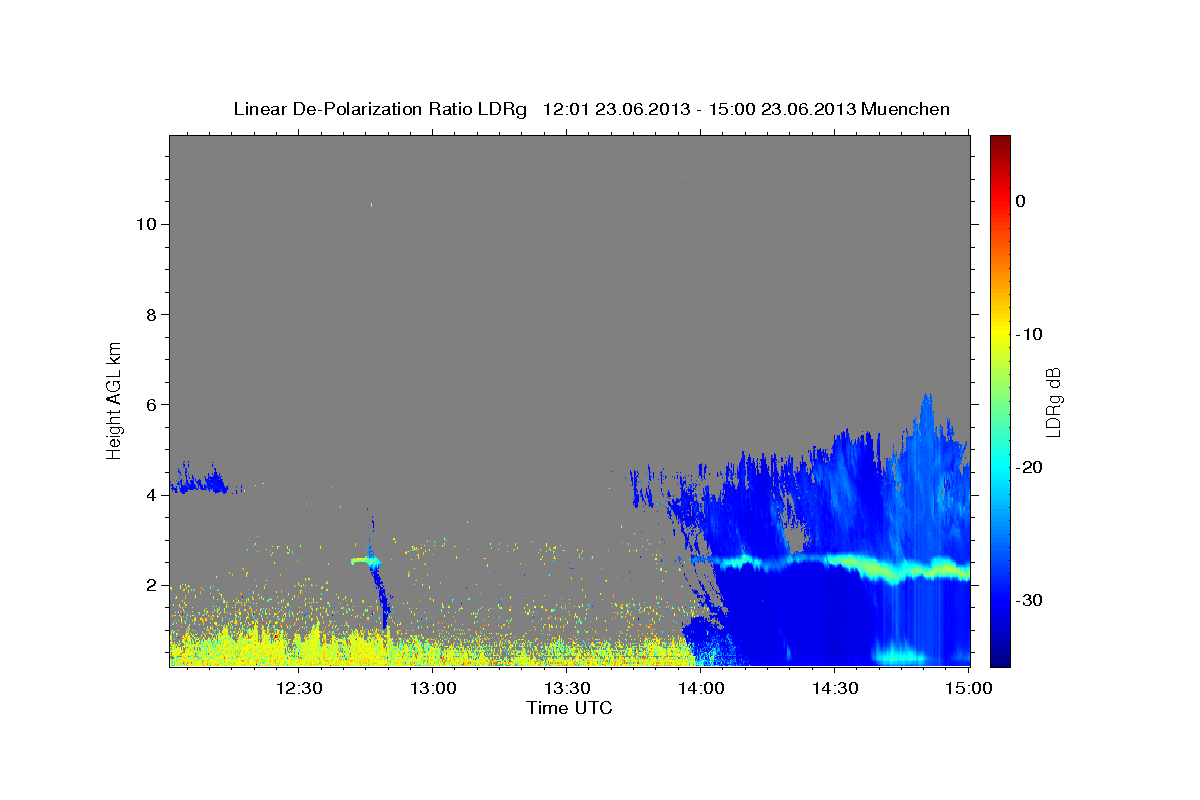Click the height tick label 6

point(150,404)
